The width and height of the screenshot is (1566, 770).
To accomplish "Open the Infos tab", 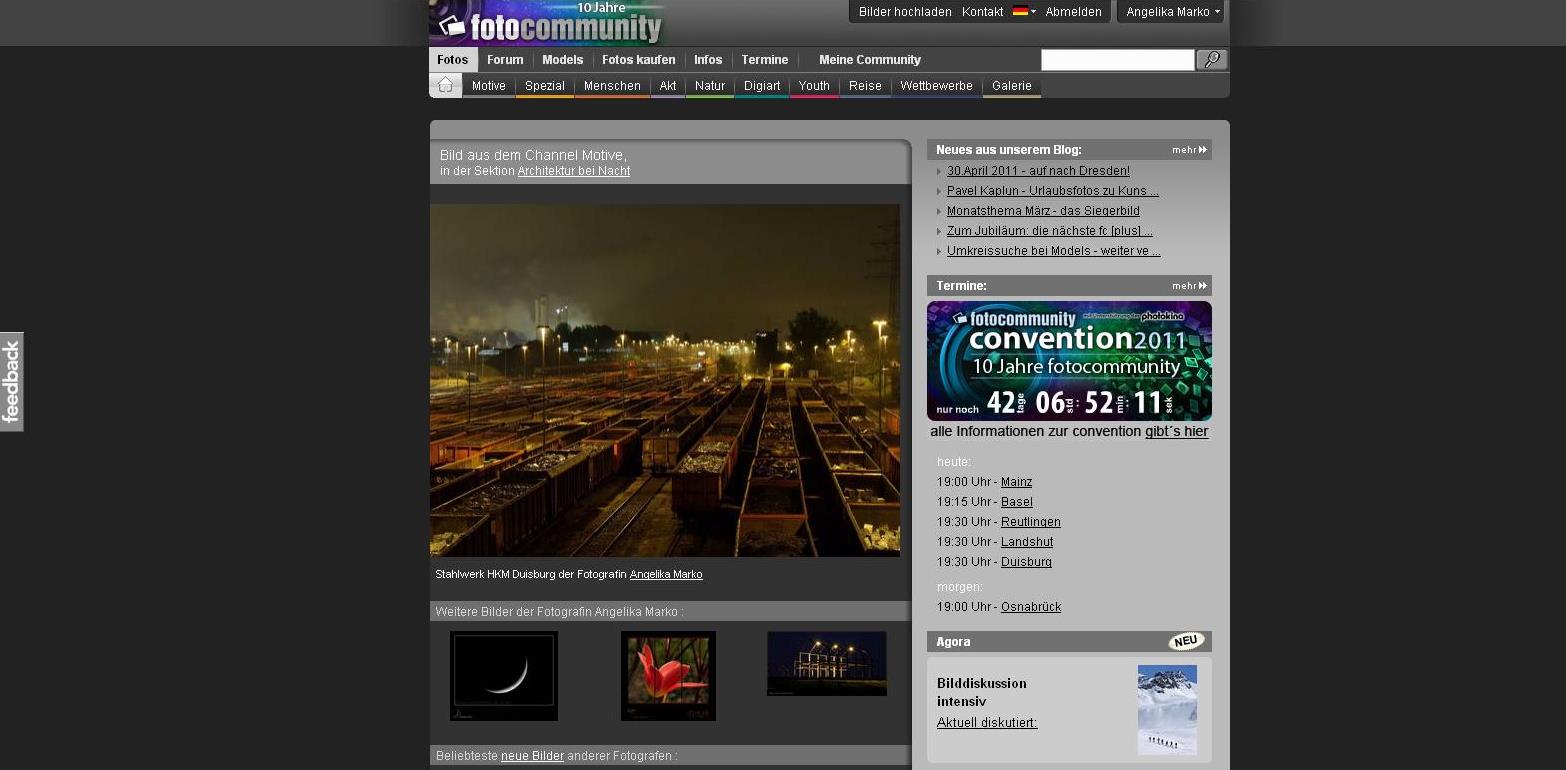I will pyautogui.click(x=708, y=60).
